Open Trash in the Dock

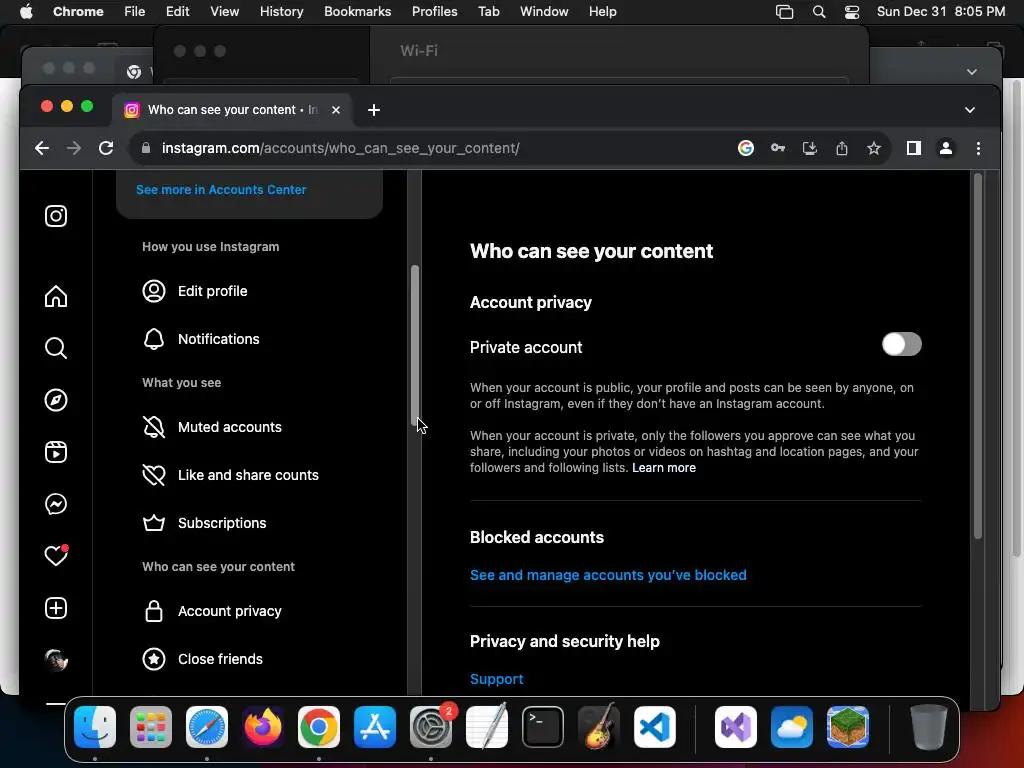pyautogui.click(x=929, y=726)
